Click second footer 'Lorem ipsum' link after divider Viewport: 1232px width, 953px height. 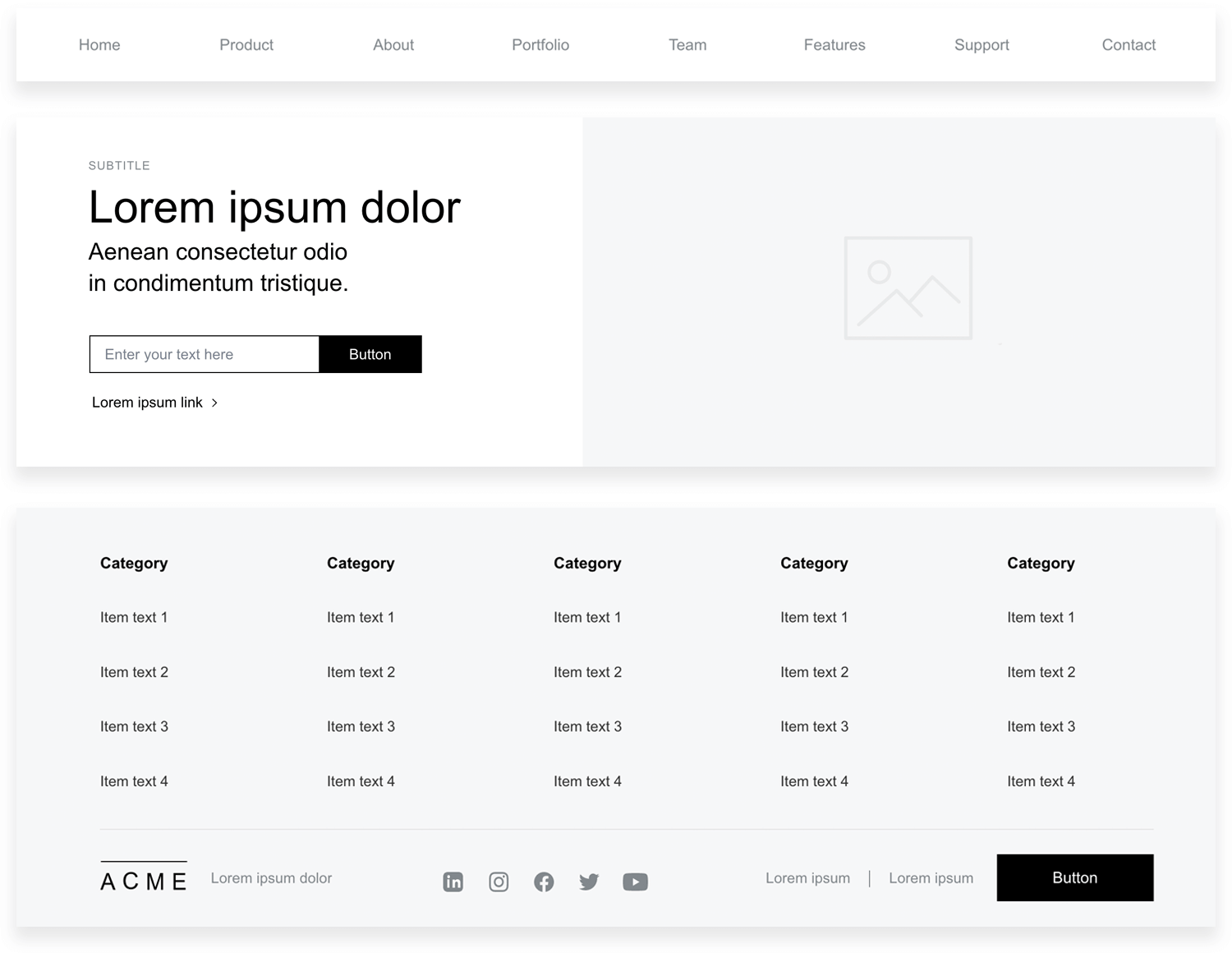[x=931, y=878]
